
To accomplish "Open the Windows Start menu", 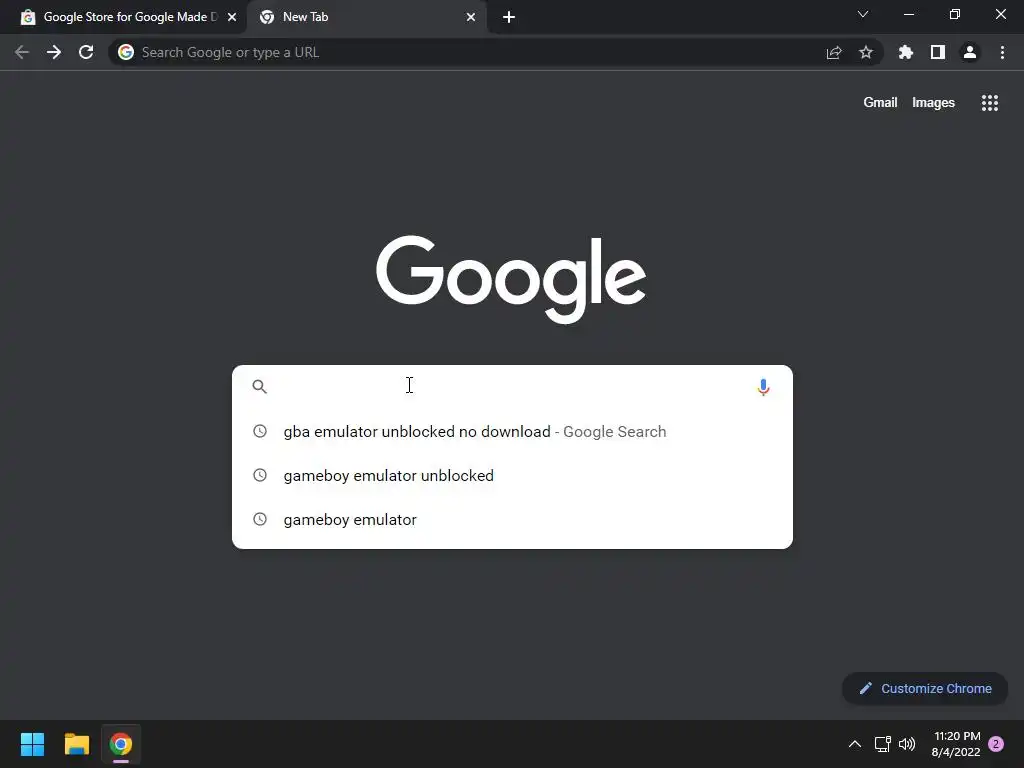I will click(x=32, y=744).
